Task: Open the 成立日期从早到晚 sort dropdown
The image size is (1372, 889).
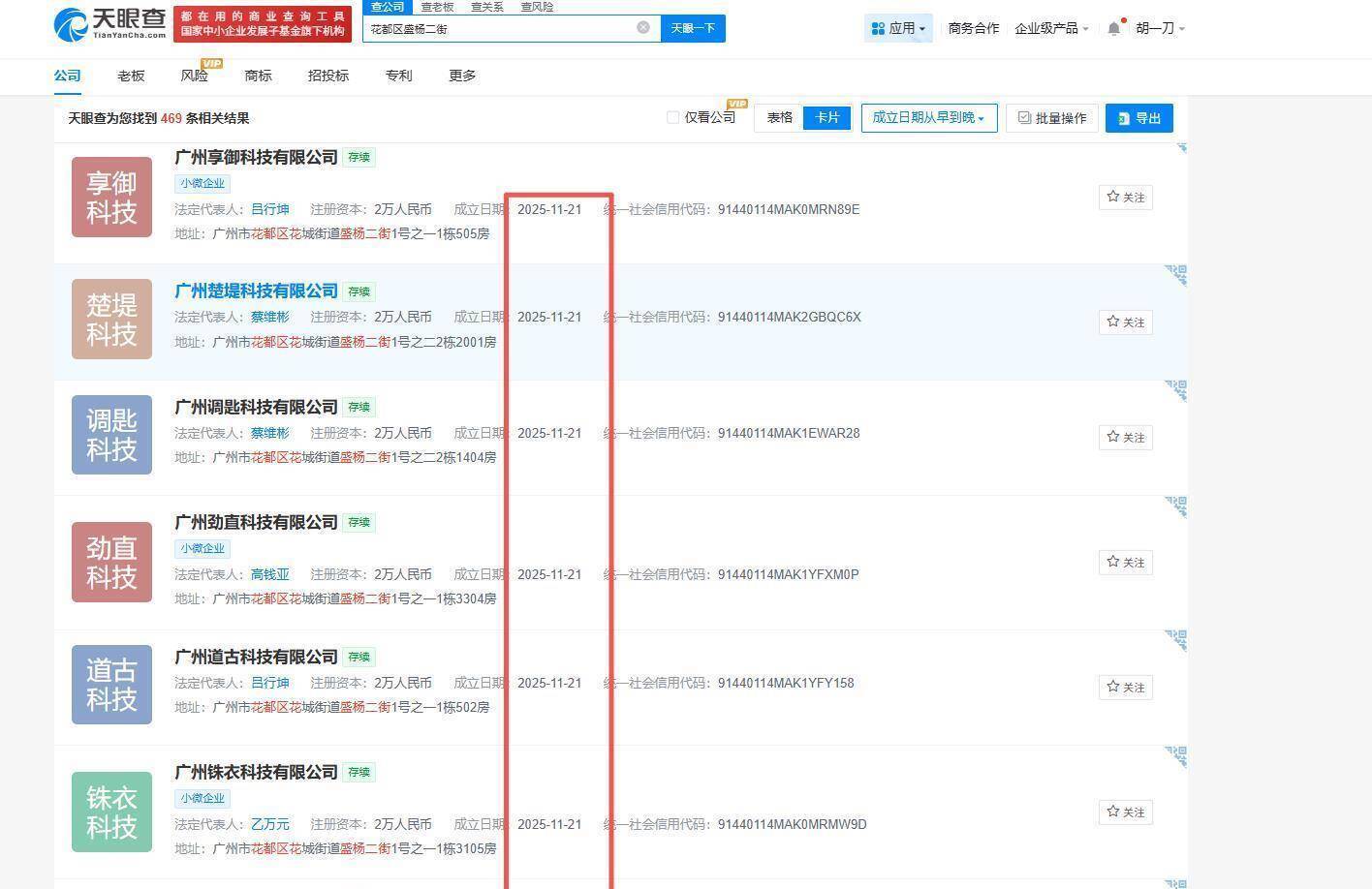Action: coord(927,116)
